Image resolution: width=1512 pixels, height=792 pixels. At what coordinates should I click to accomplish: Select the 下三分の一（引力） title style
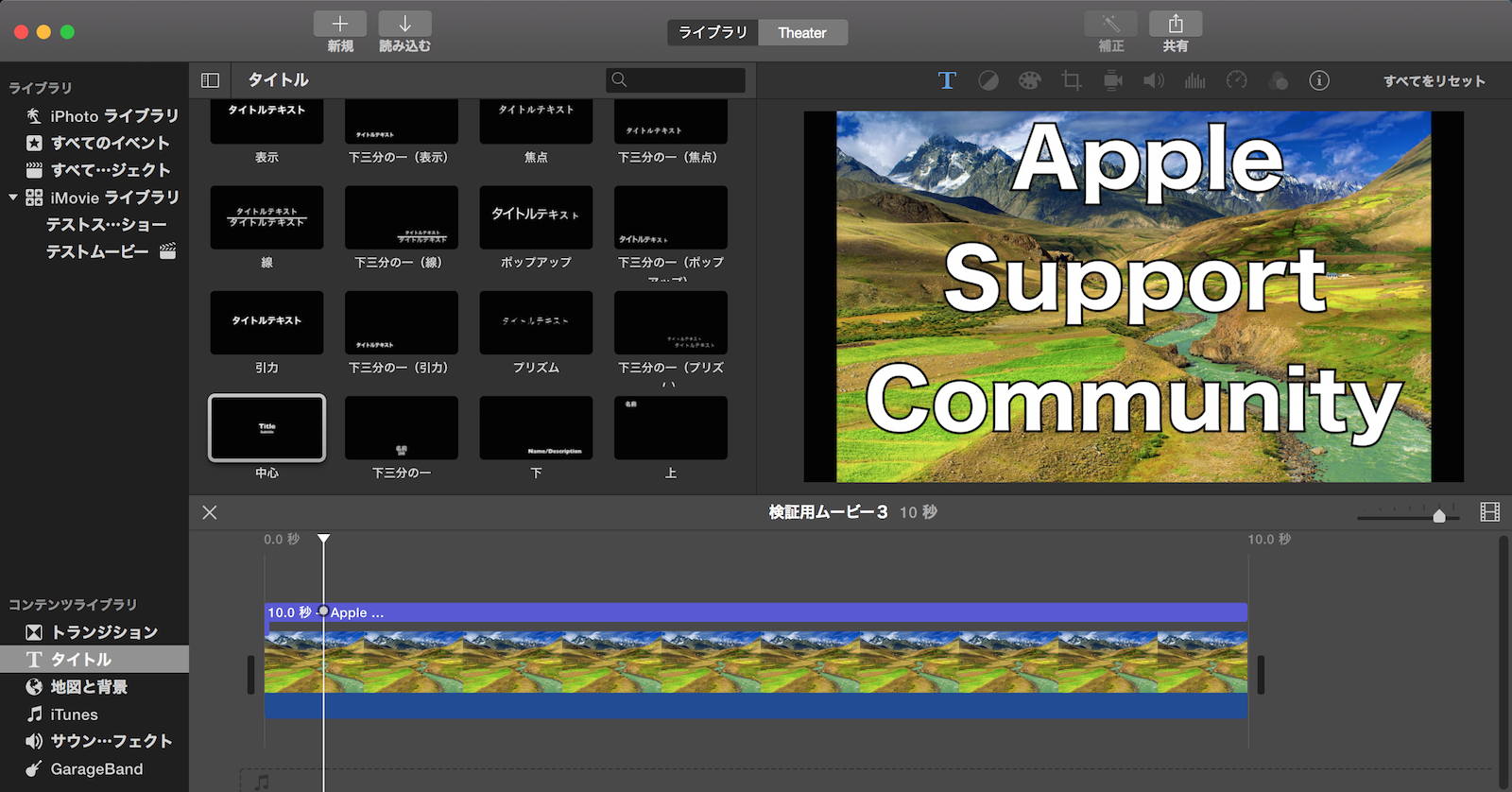[x=402, y=322]
